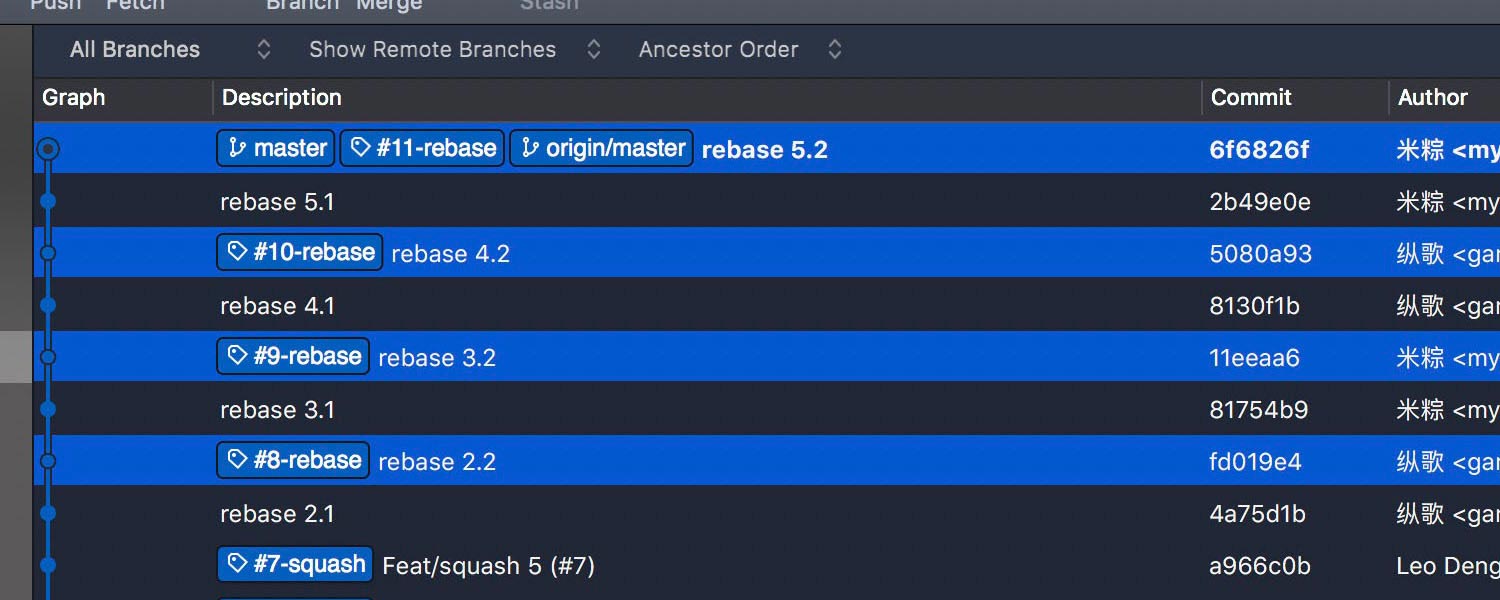Select the commit message 'rebase 4.2'
The image size is (1500, 600).
pos(451,254)
